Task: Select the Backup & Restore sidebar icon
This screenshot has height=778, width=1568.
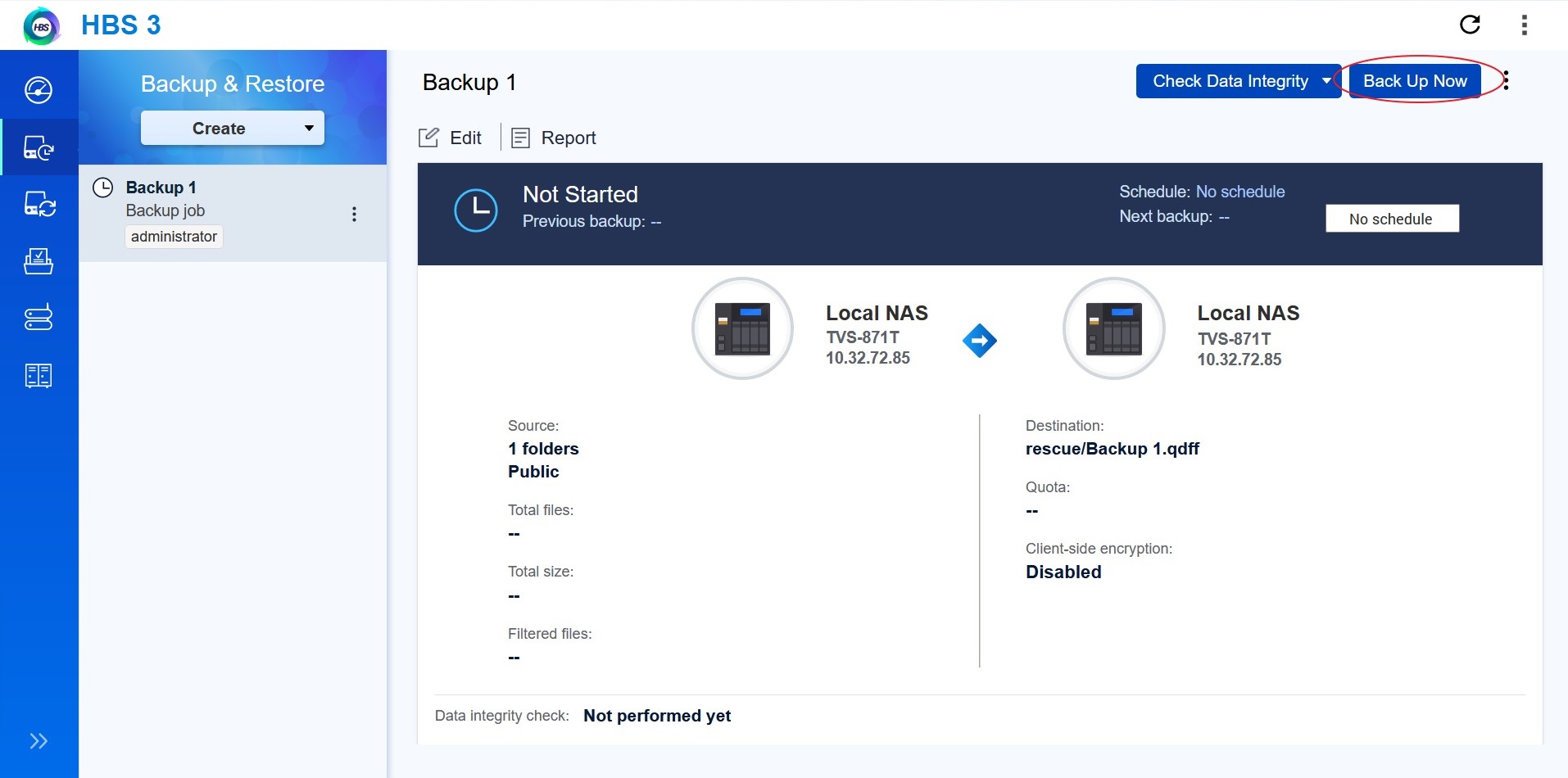Action: (39, 147)
